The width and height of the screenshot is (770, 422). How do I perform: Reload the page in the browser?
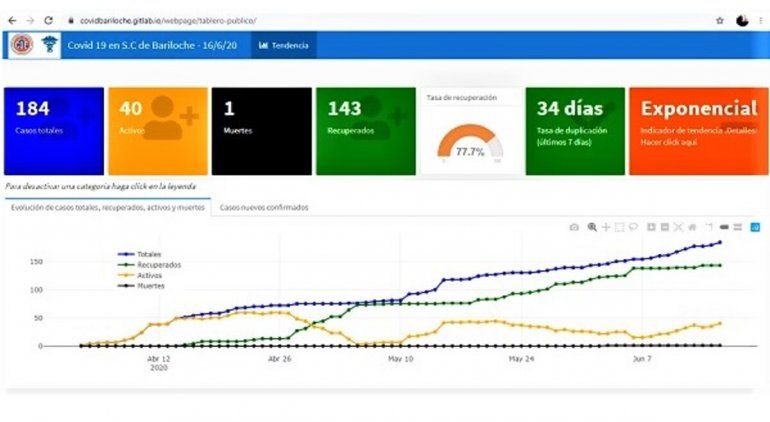pos(48,20)
